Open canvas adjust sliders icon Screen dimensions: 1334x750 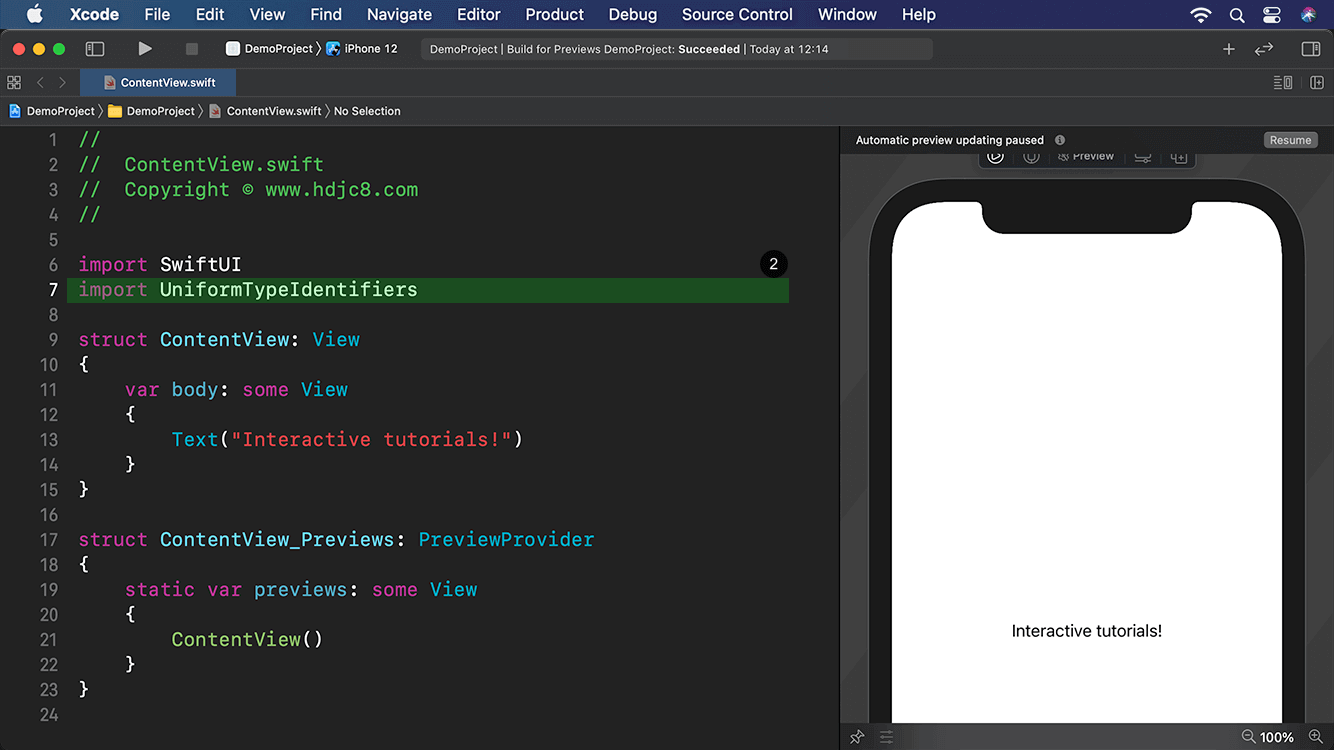[x=887, y=737]
